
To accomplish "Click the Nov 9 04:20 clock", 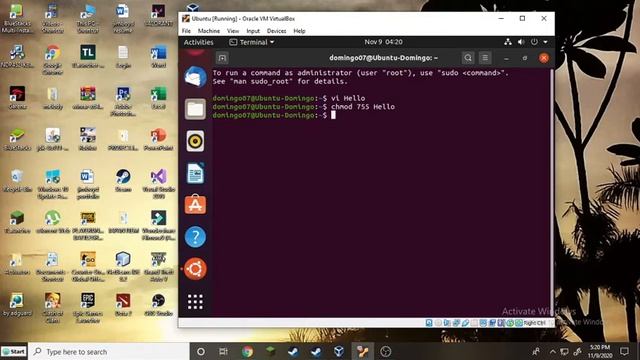I will pos(383,42).
